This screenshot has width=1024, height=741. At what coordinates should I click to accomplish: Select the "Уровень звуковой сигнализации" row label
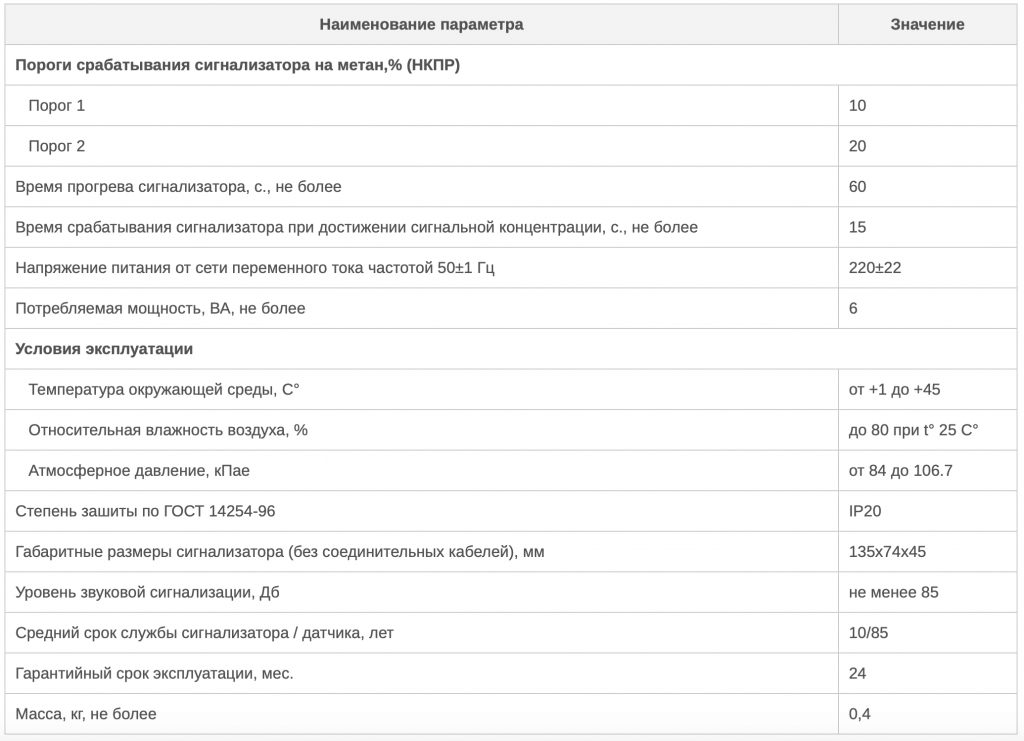click(x=148, y=592)
